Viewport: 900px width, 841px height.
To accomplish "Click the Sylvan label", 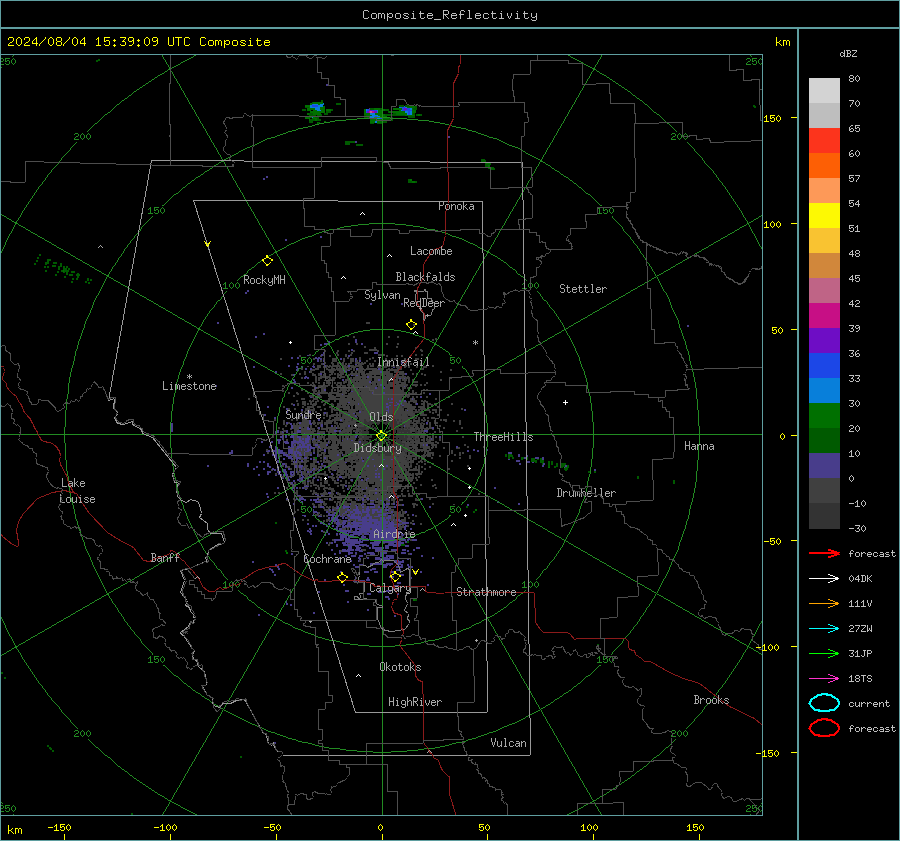I will point(382,295).
